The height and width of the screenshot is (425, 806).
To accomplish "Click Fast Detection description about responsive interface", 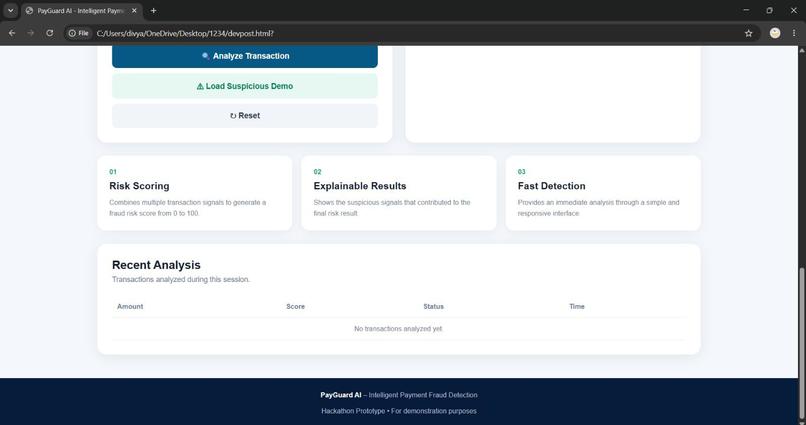I will pyautogui.click(x=598, y=208).
